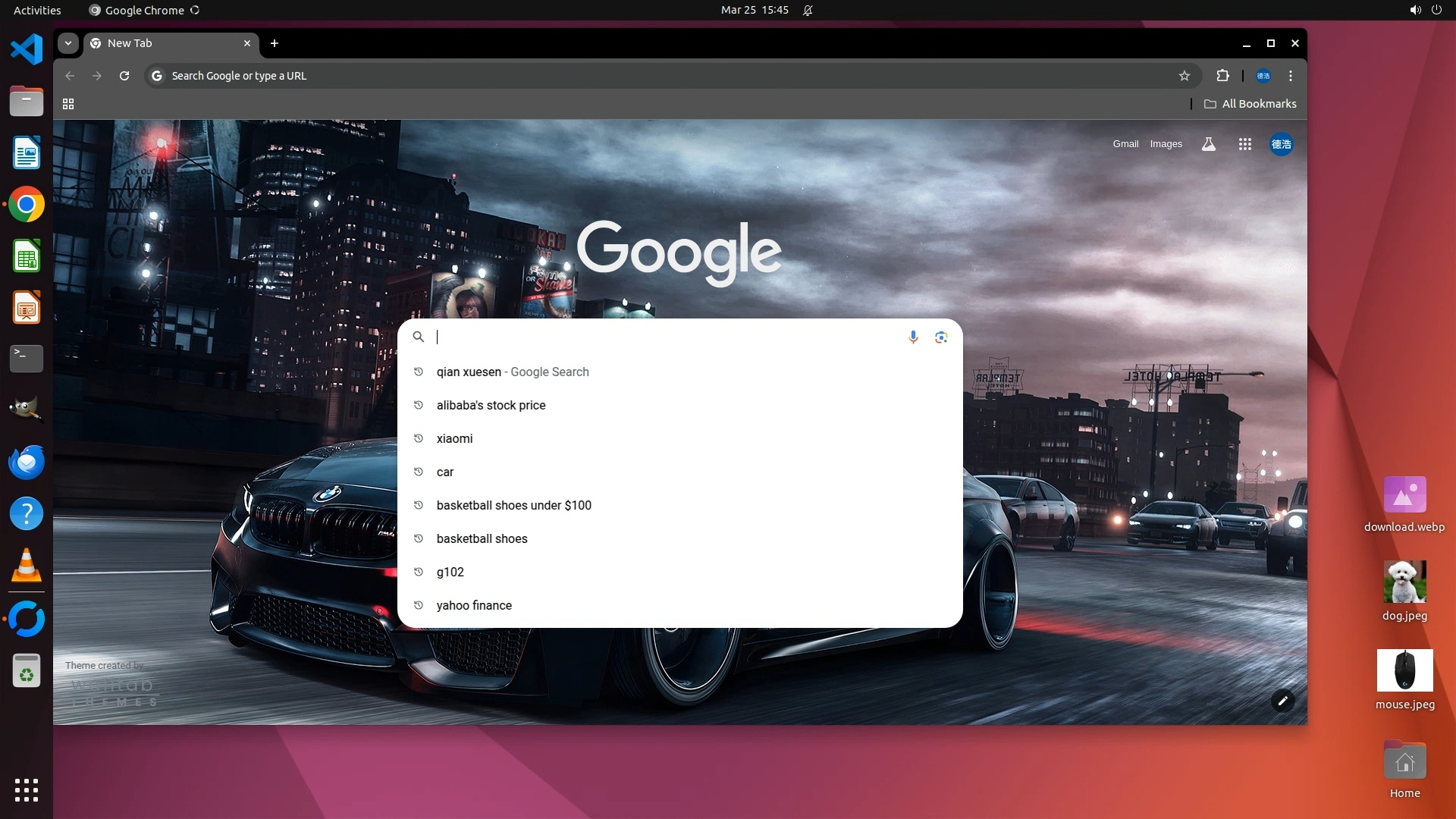Expand the tab search dropdown arrow
The image size is (1456, 819).
[x=68, y=43]
